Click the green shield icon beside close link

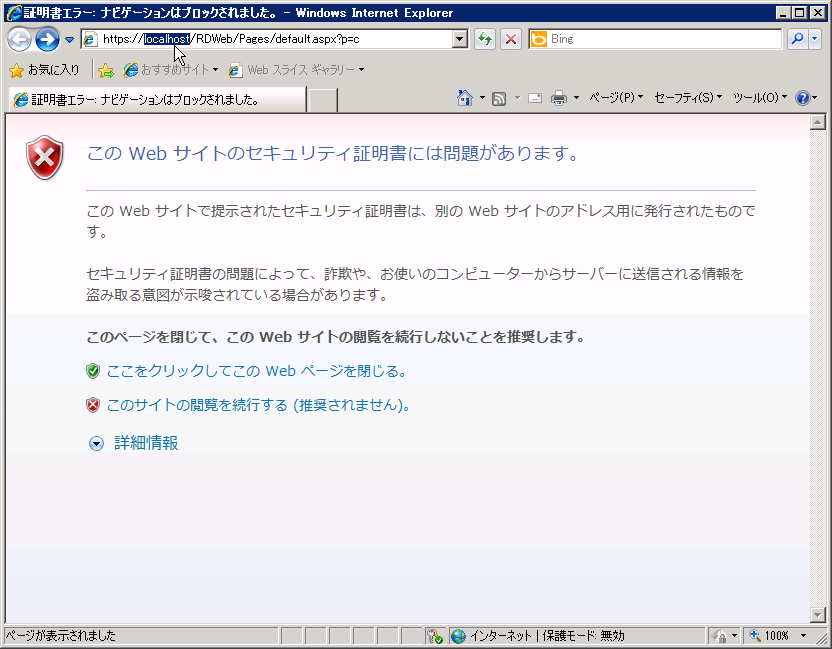(x=93, y=371)
